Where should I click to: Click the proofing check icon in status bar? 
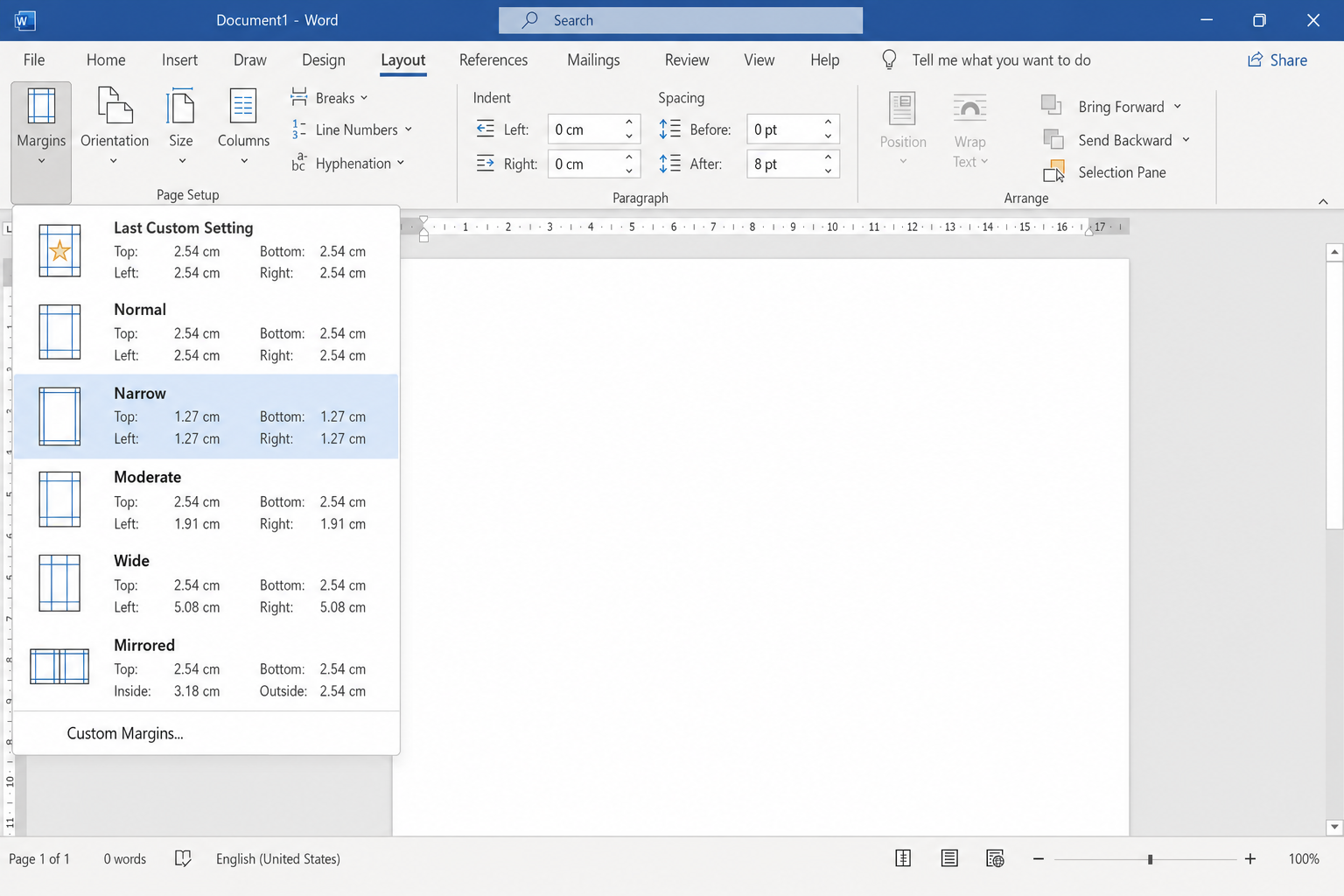[x=183, y=858]
